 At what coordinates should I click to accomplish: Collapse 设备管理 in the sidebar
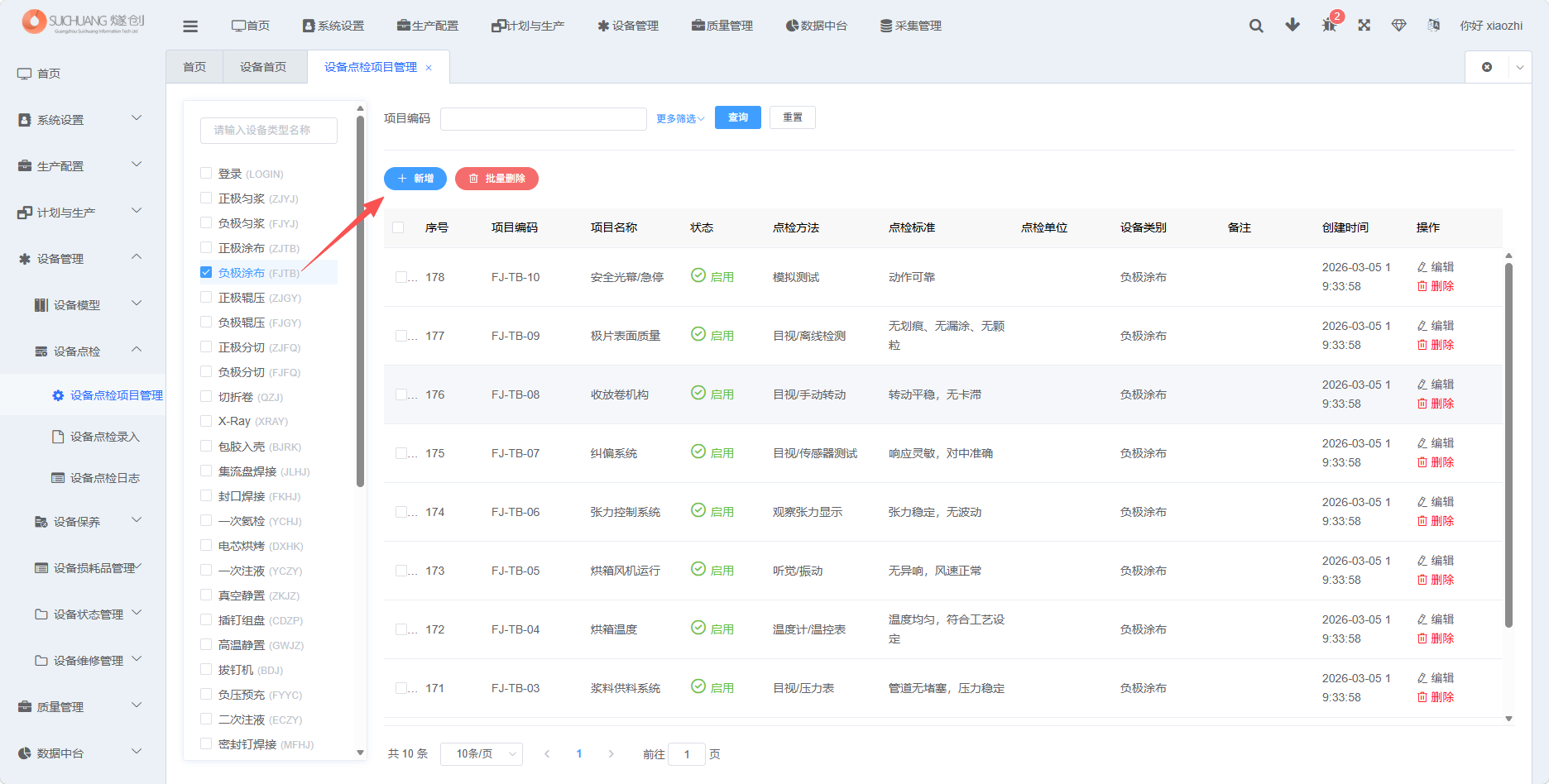(83, 259)
